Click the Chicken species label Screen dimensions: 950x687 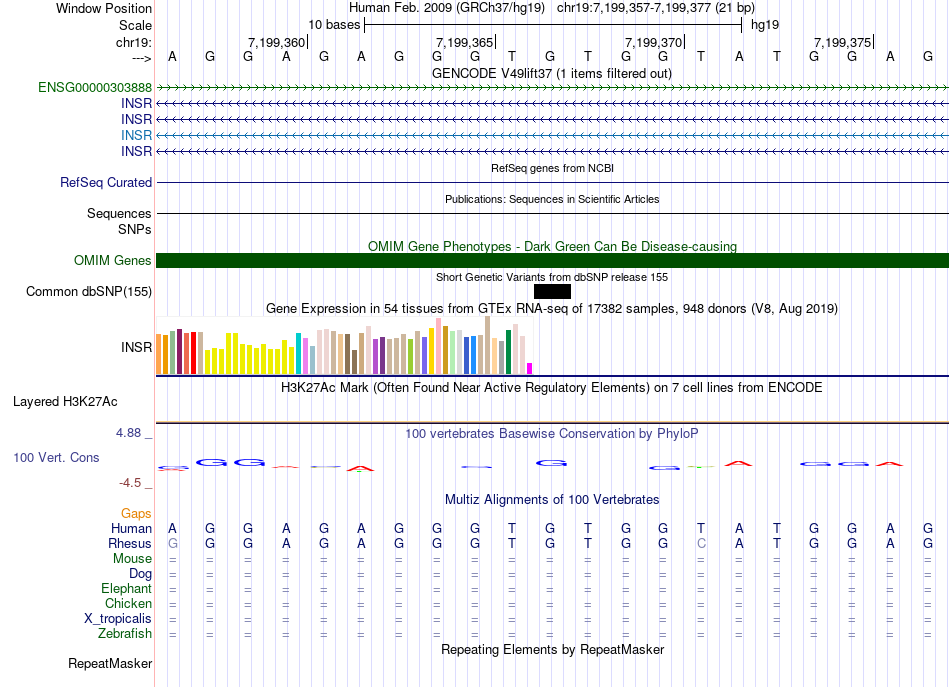click(x=128, y=603)
